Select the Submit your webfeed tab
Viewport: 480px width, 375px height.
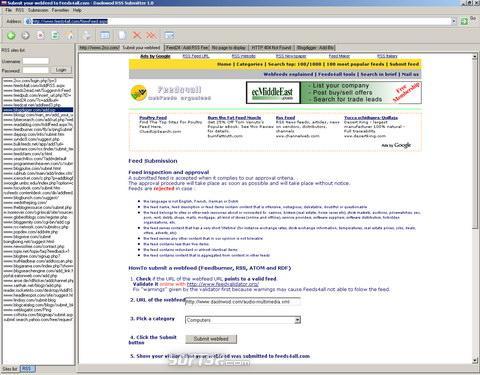(x=142, y=48)
